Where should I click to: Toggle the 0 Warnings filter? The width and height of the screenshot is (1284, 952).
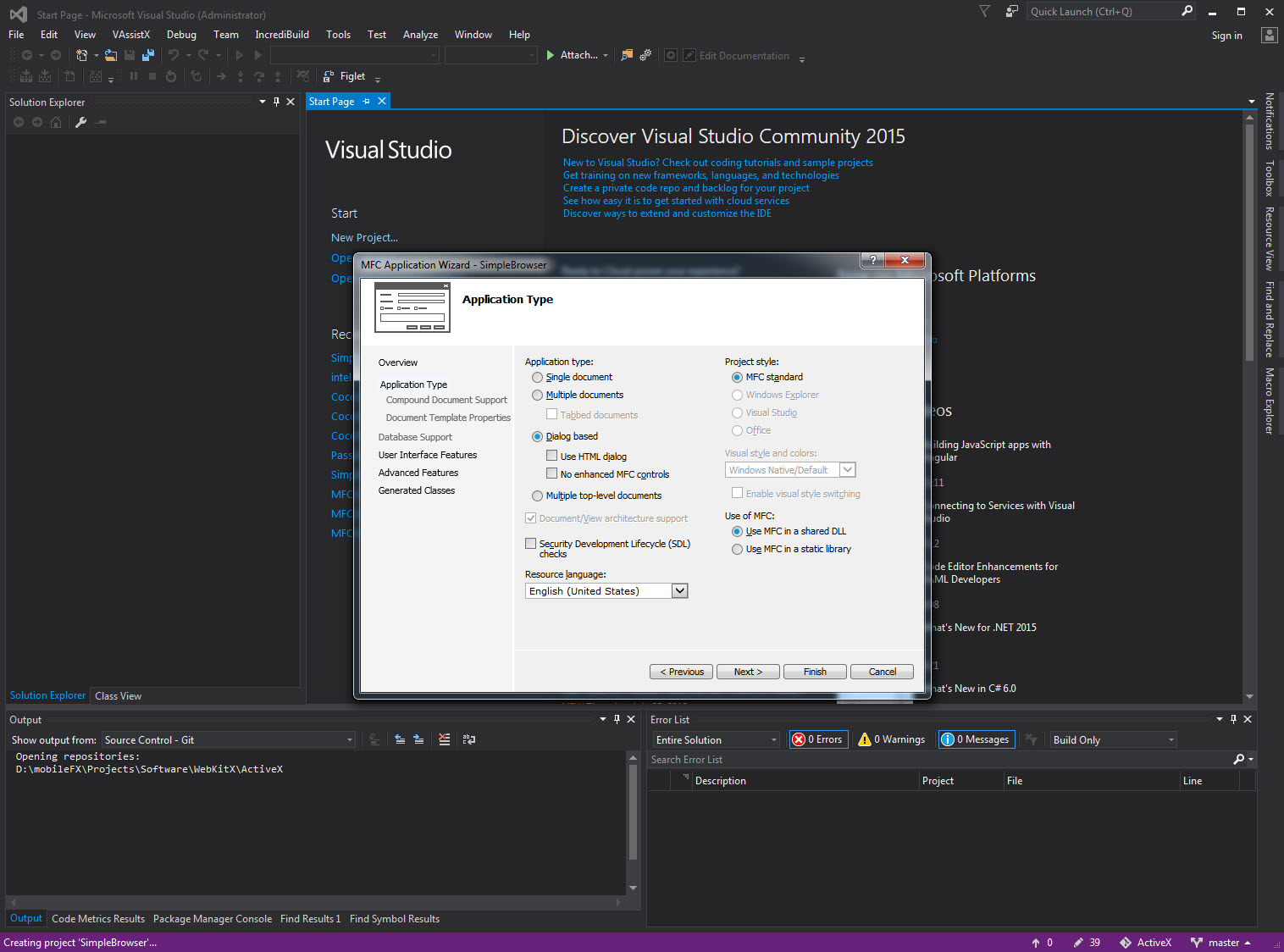(892, 739)
